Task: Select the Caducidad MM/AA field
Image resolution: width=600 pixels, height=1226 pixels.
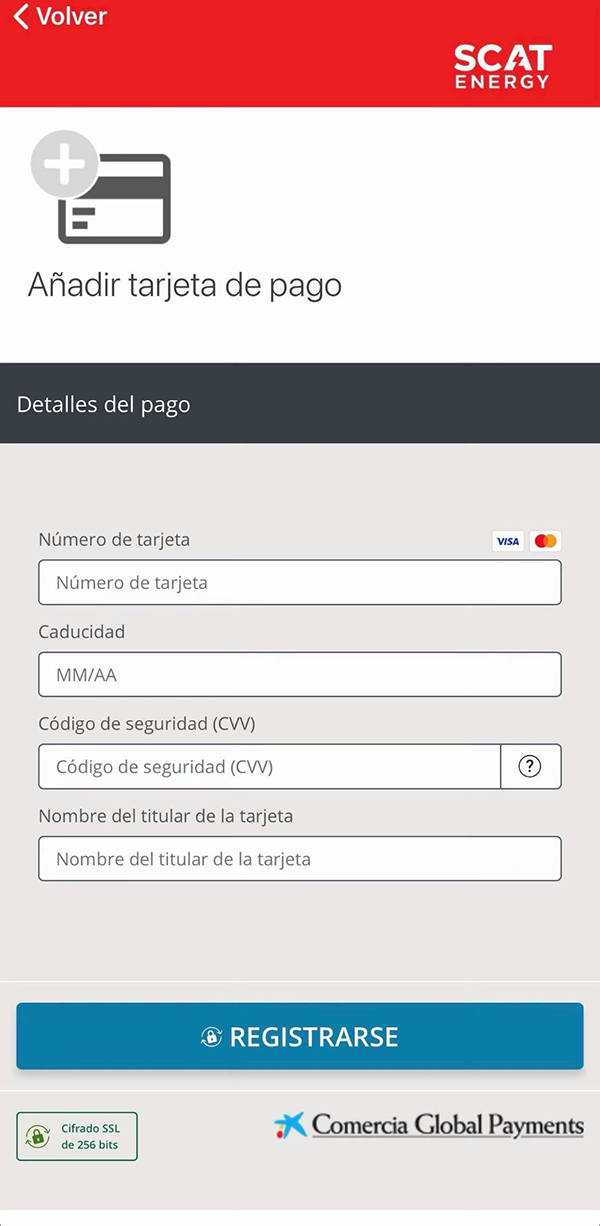Action: pos(300,675)
